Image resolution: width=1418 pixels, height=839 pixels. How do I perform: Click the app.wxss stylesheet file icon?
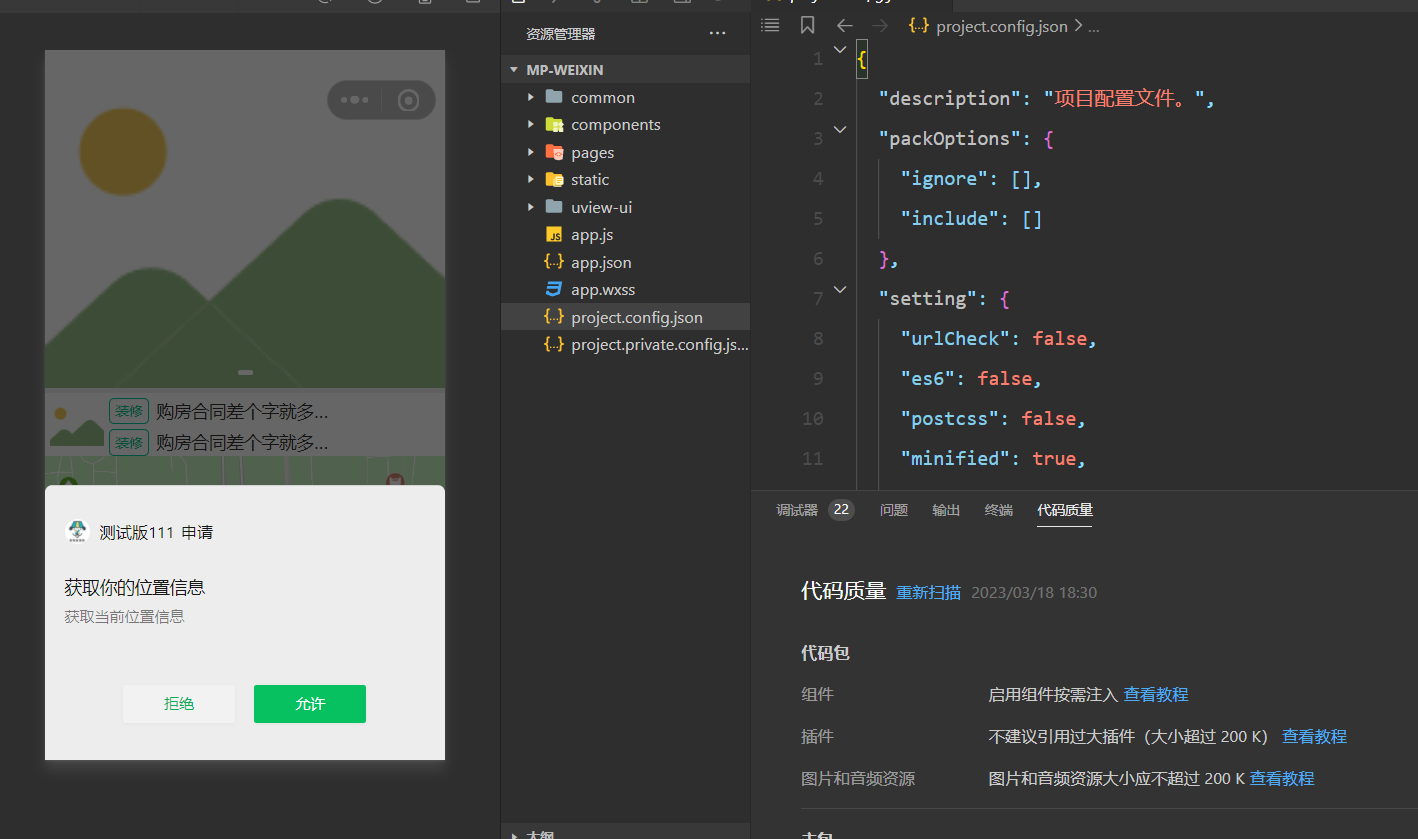pos(554,290)
